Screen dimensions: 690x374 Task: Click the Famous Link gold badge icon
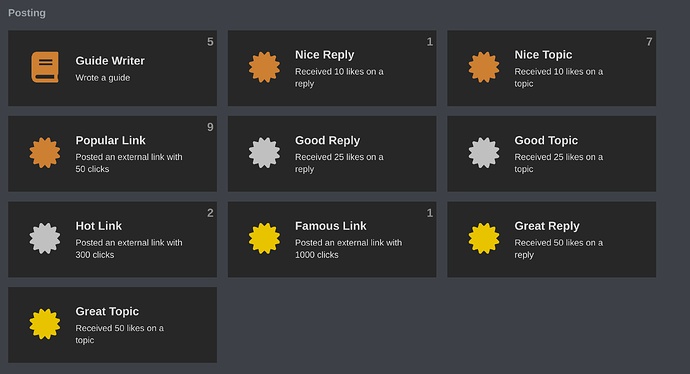click(264, 238)
